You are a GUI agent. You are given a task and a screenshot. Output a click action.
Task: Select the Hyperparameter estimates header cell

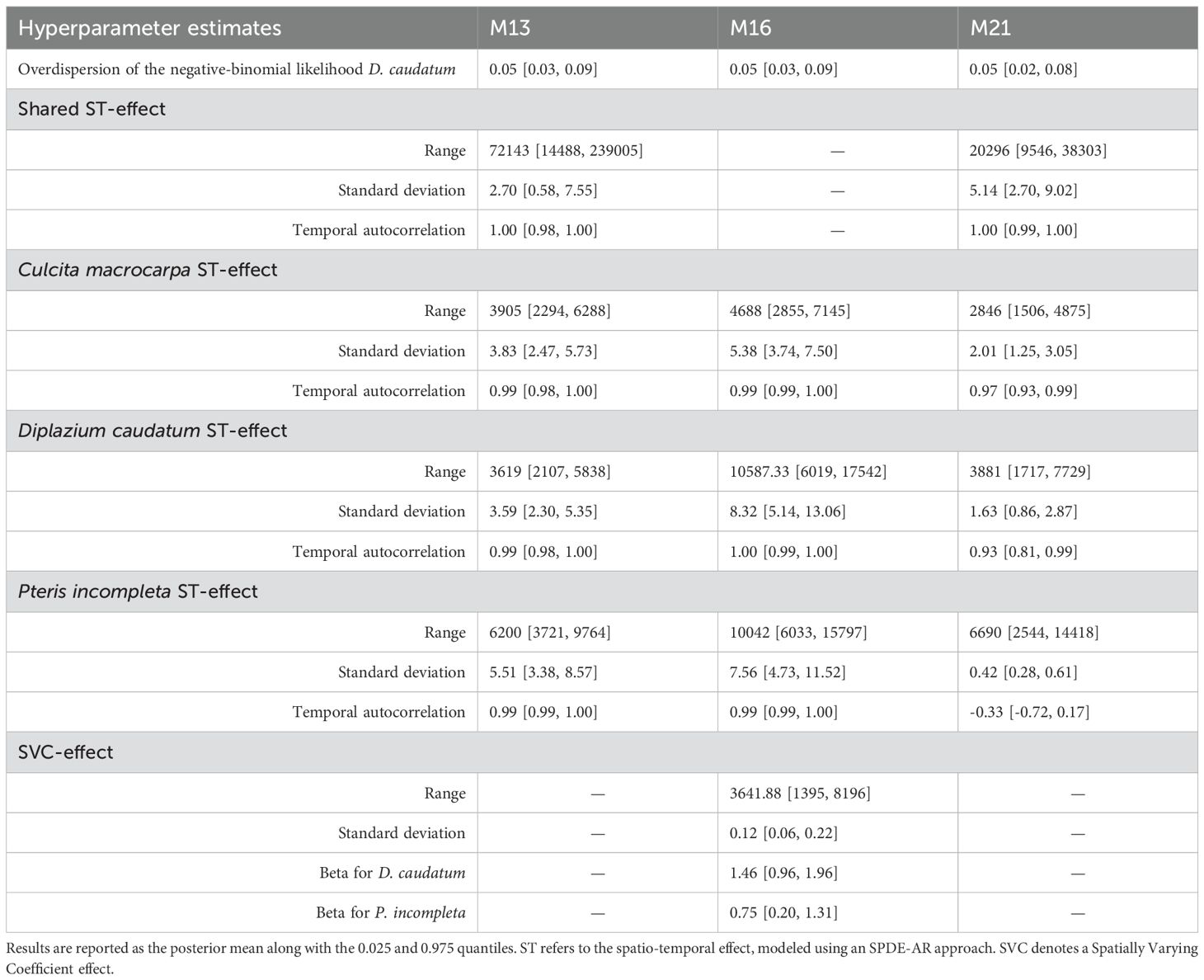149,28
